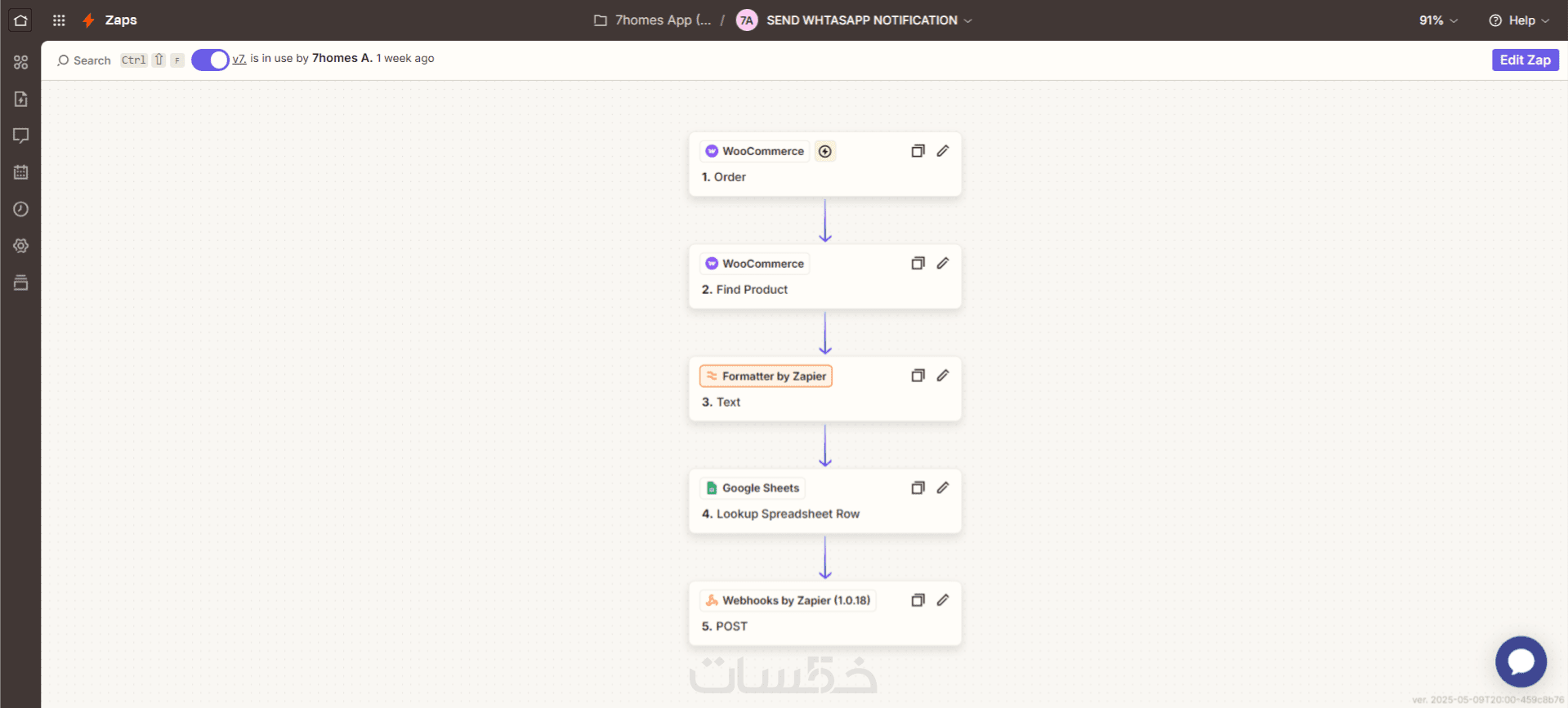The width and height of the screenshot is (1568, 708).
Task: Click the home icon in top bar
Action: (20, 20)
